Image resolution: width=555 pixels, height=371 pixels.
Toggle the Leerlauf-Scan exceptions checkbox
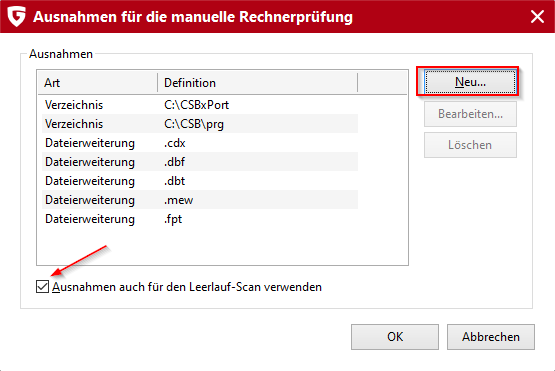pyautogui.click(x=42, y=287)
